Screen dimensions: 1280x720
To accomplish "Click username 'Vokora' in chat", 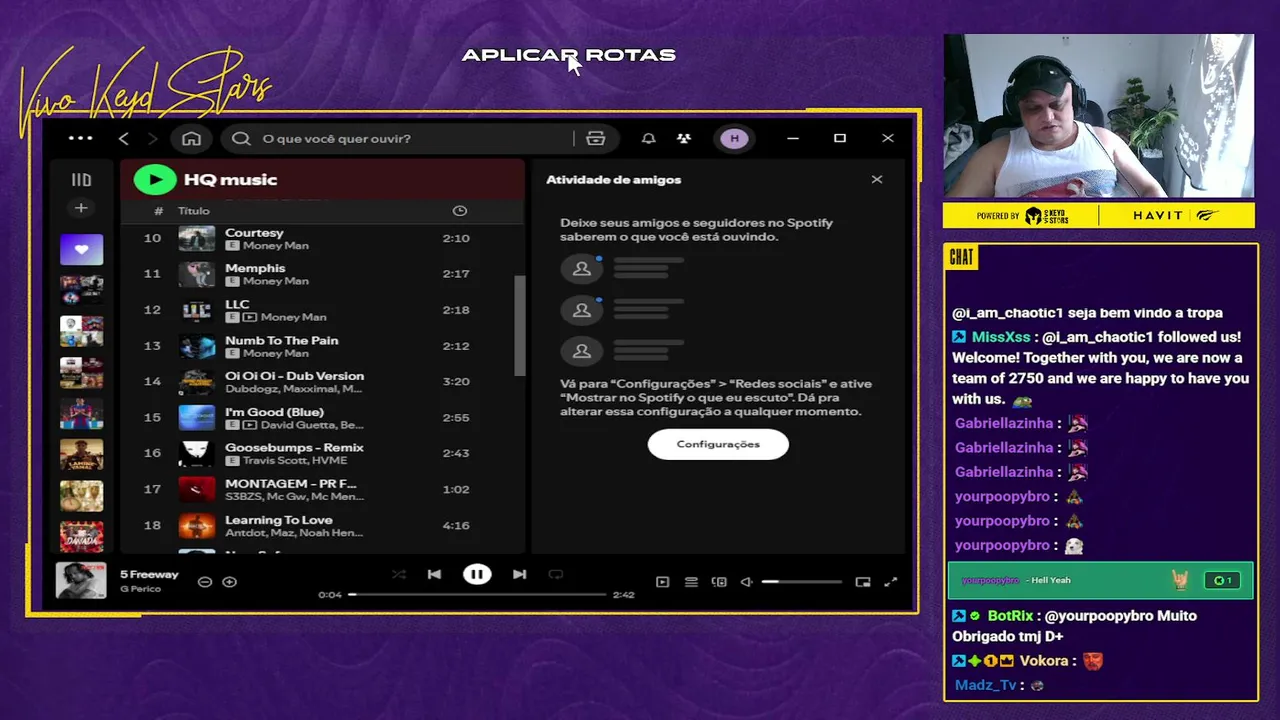I will pos(1044,661).
